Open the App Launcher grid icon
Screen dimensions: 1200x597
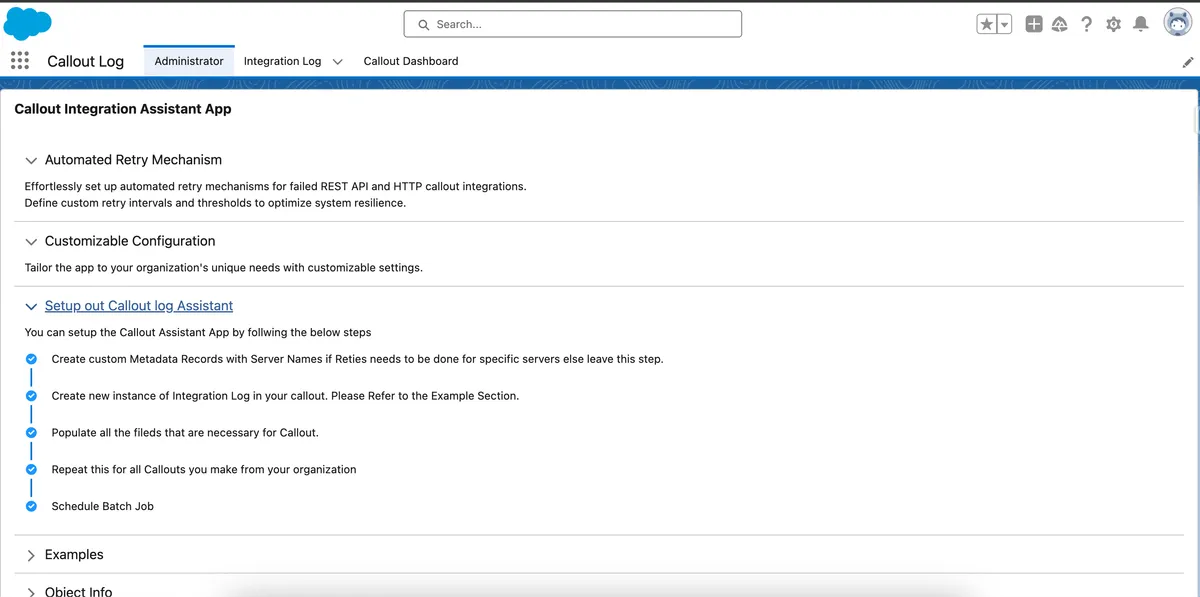19,61
